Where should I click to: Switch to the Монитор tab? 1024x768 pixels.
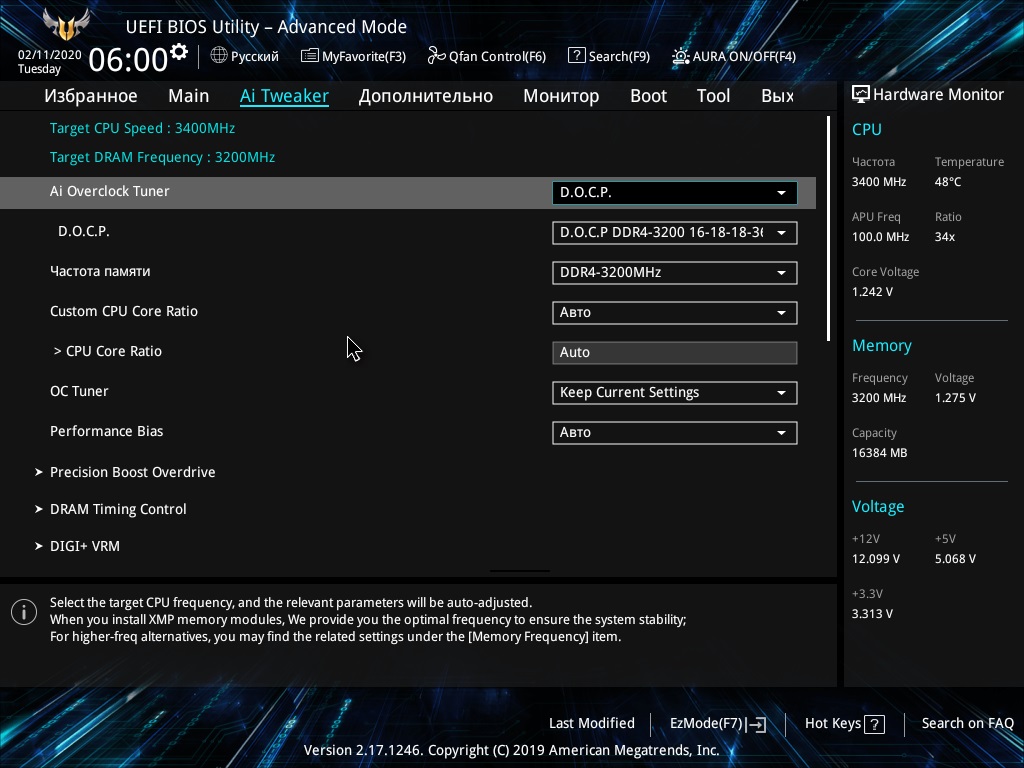click(561, 96)
